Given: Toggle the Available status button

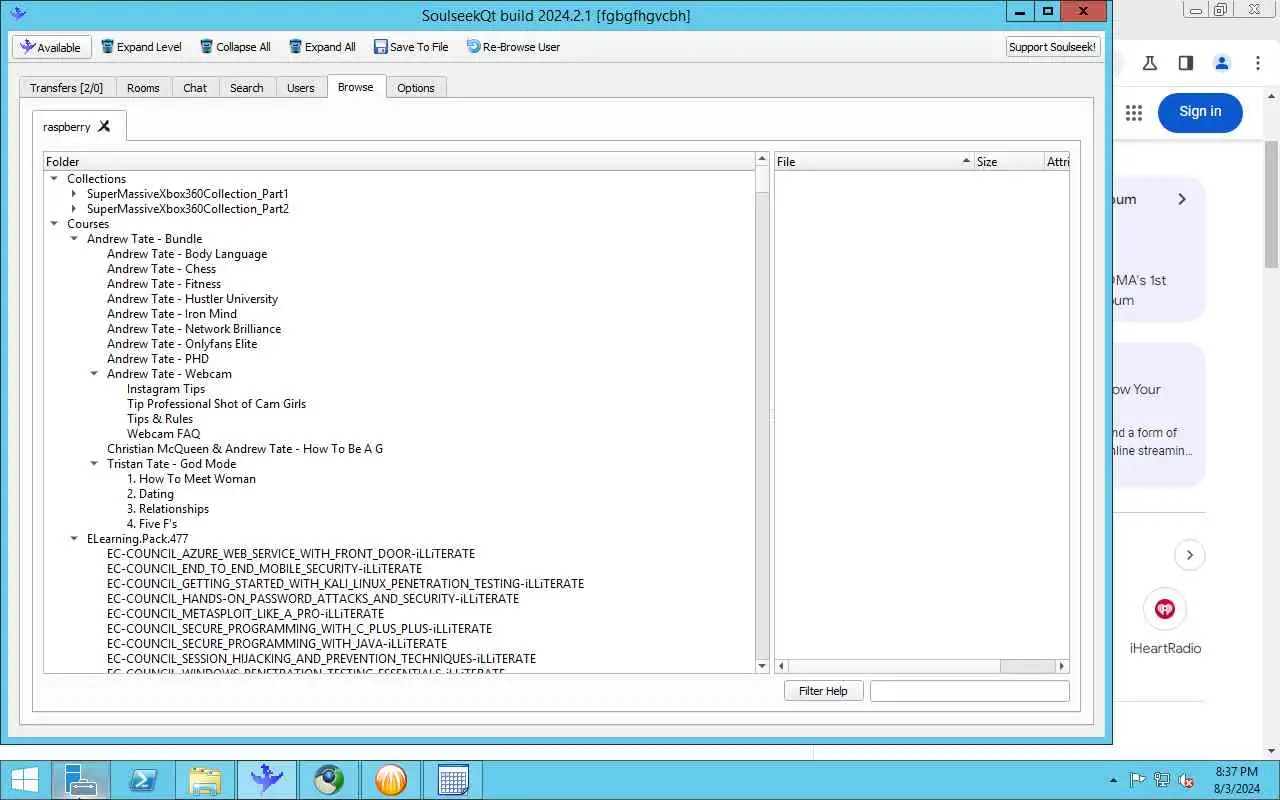Looking at the screenshot, I should click(52, 47).
